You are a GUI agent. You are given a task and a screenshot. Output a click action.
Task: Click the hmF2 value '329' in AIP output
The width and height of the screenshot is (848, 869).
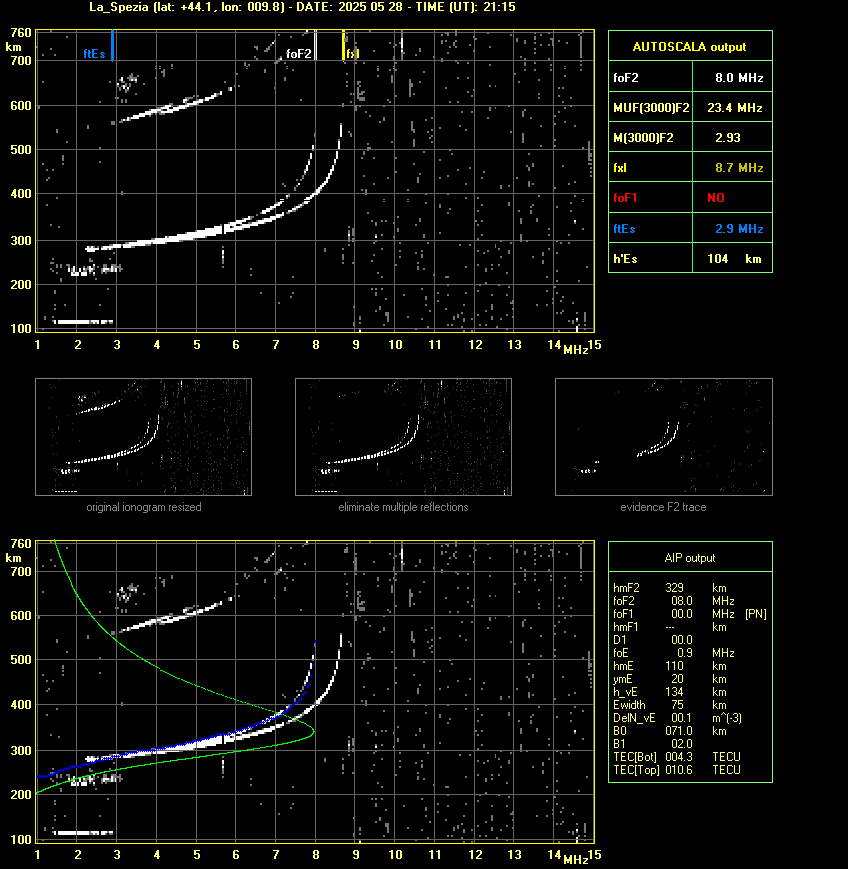(674, 587)
